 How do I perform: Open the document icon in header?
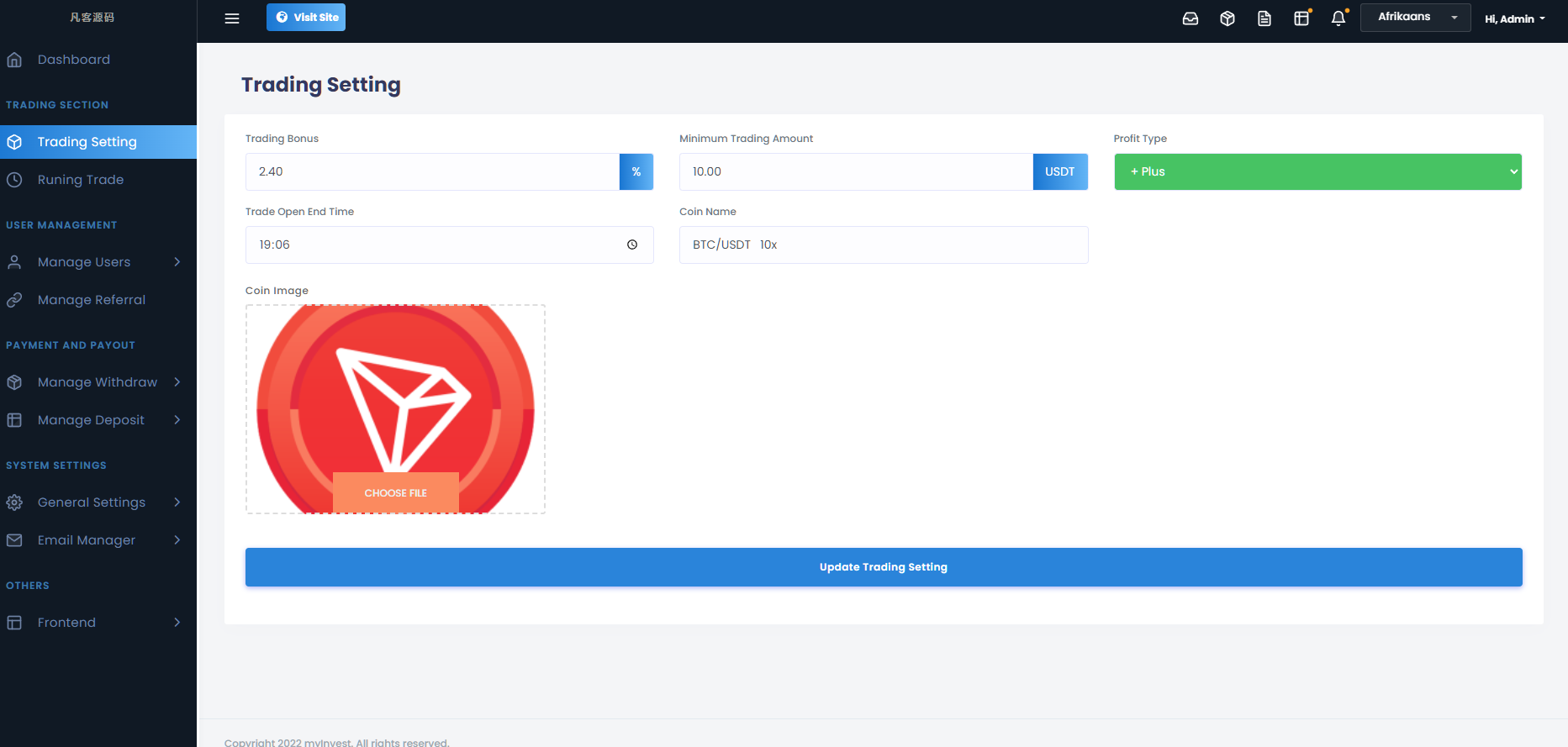pos(1264,18)
